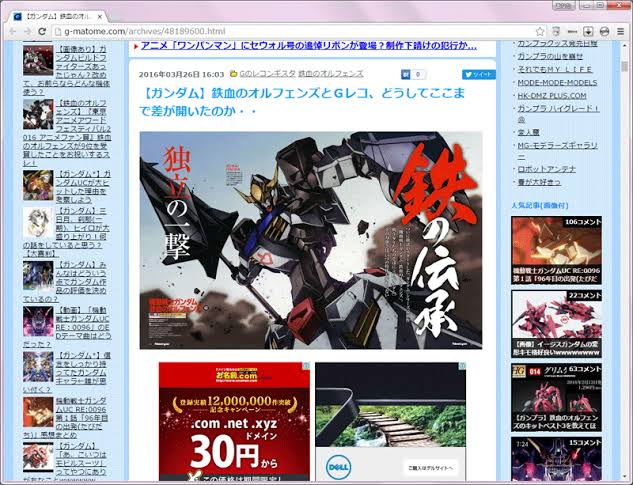The width and height of the screenshot is (633, 485).
Task: Click the page vertical scrollbar thumb
Action: pos(625,66)
